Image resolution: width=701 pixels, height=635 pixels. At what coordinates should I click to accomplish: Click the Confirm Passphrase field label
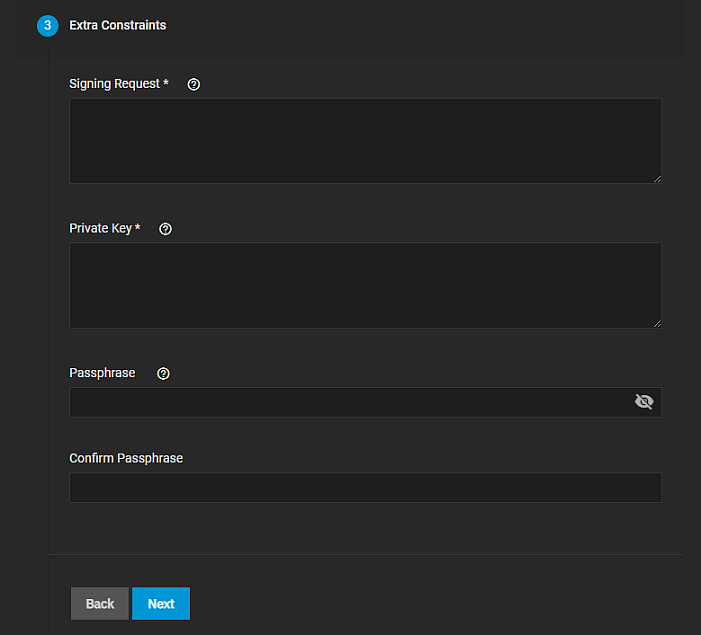coord(126,458)
